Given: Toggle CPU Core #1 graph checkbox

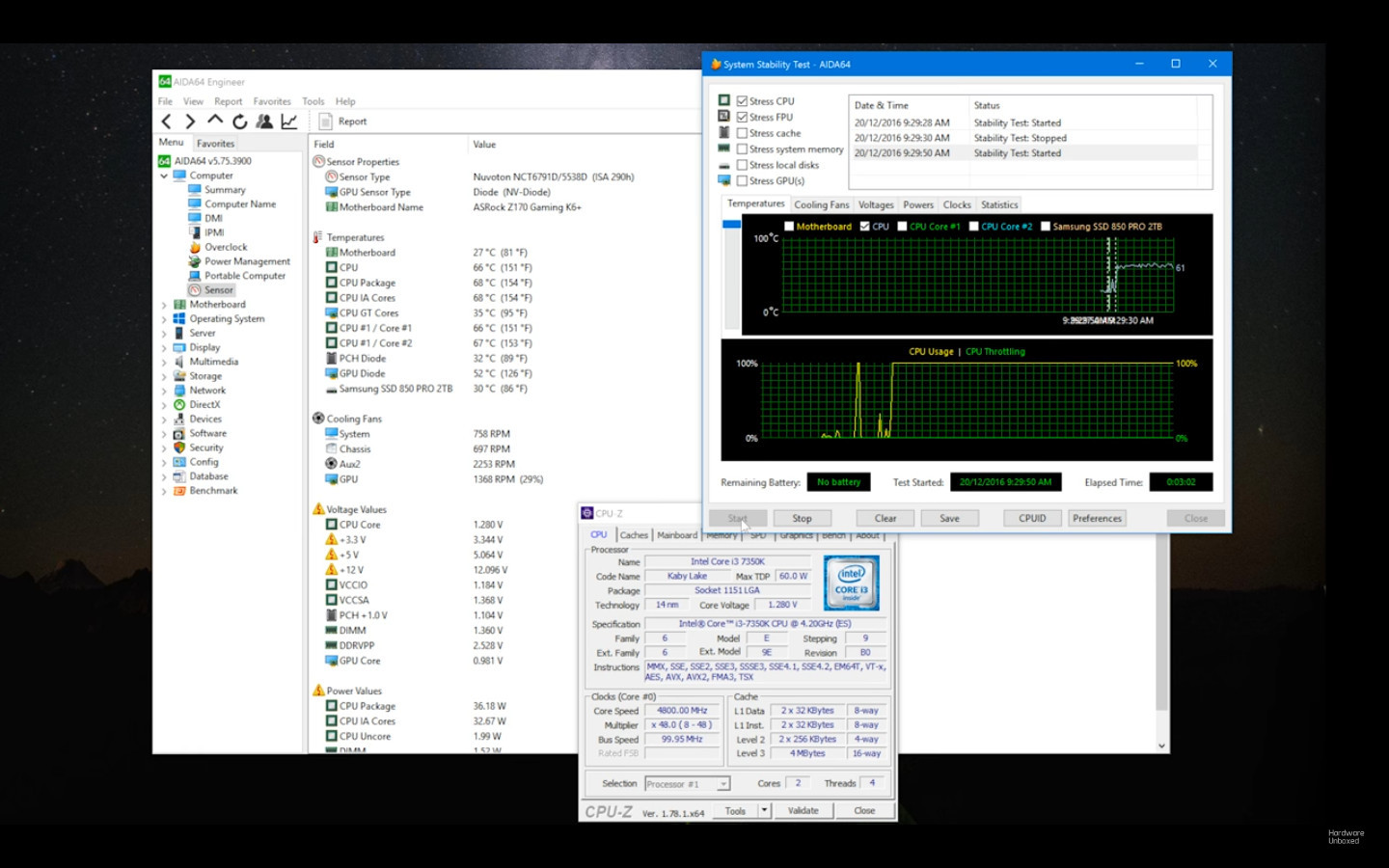Looking at the screenshot, I should tap(902, 227).
